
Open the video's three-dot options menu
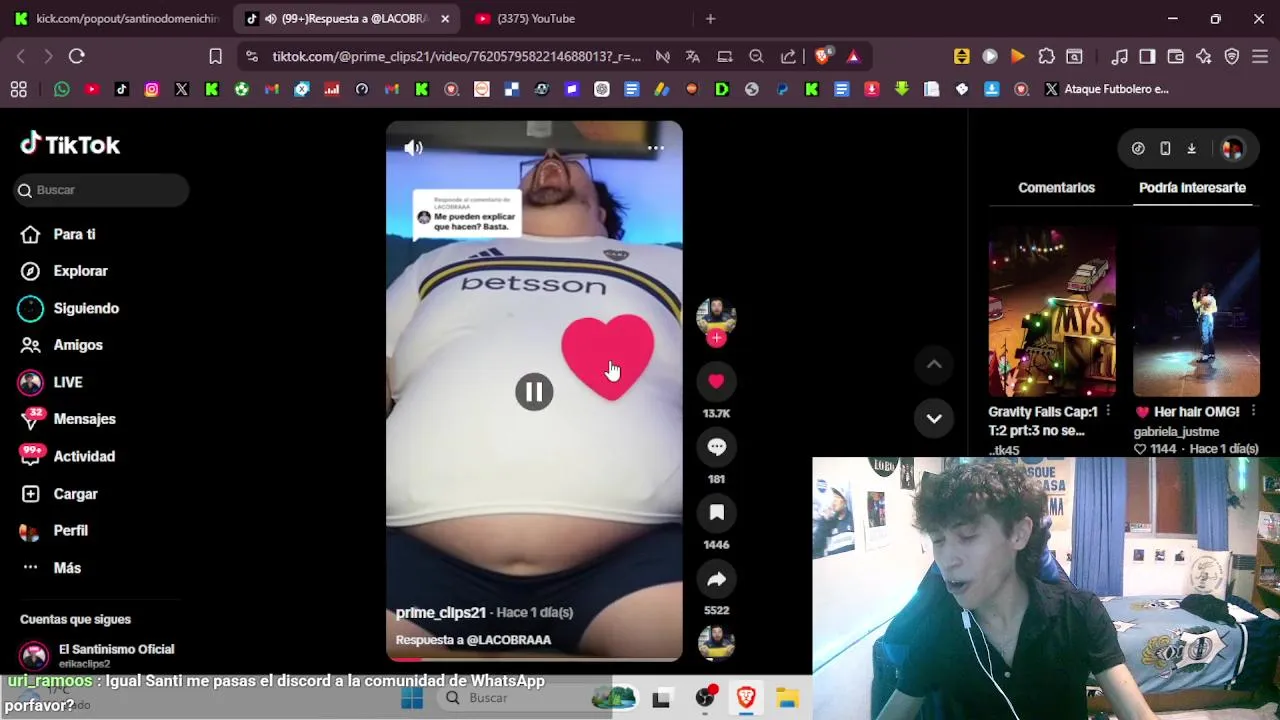[655, 148]
